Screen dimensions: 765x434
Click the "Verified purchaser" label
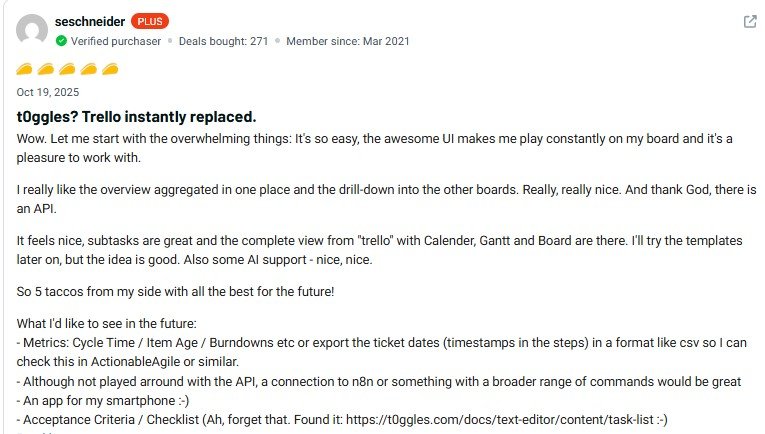[115, 41]
